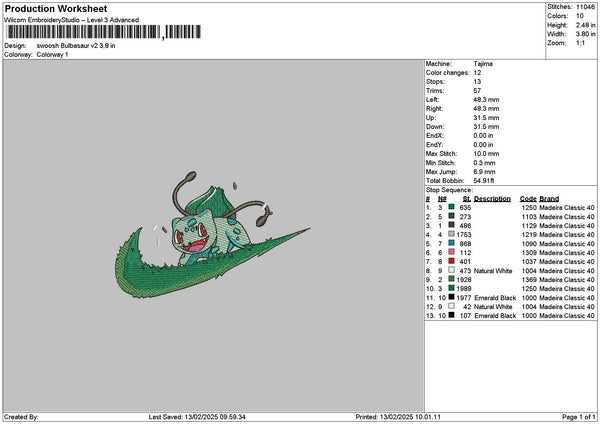Select the "Colorway 1" value

click(52, 54)
